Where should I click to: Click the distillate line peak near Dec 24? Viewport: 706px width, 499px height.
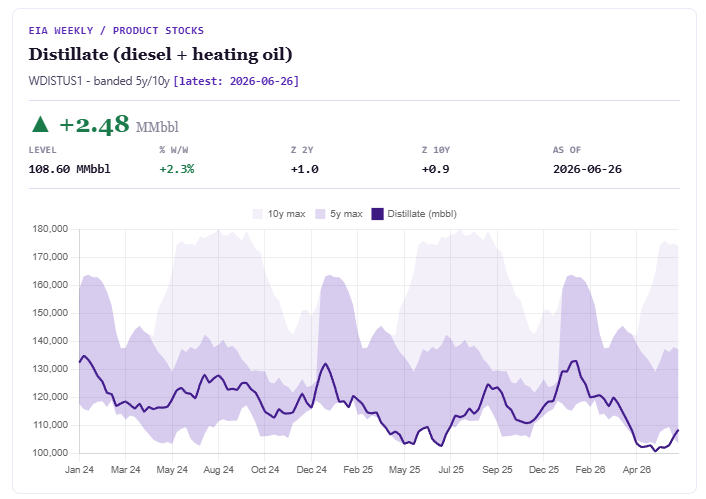coord(326,363)
